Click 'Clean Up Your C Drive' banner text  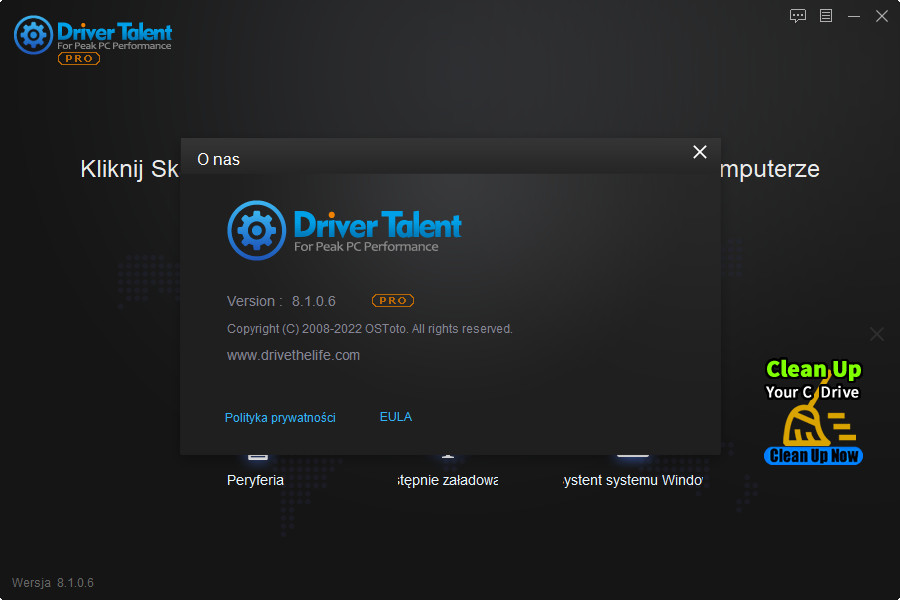(x=813, y=380)
